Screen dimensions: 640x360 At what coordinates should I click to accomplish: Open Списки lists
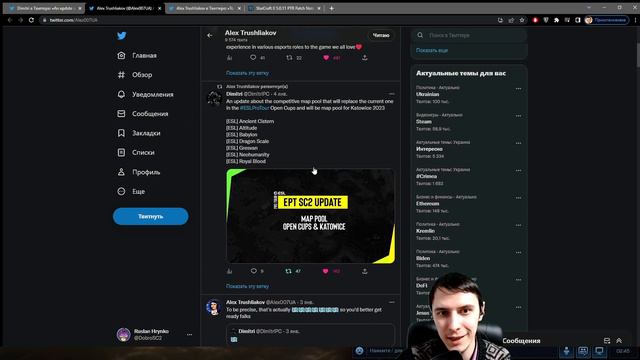pyautogui.click(x=136, y=152)
